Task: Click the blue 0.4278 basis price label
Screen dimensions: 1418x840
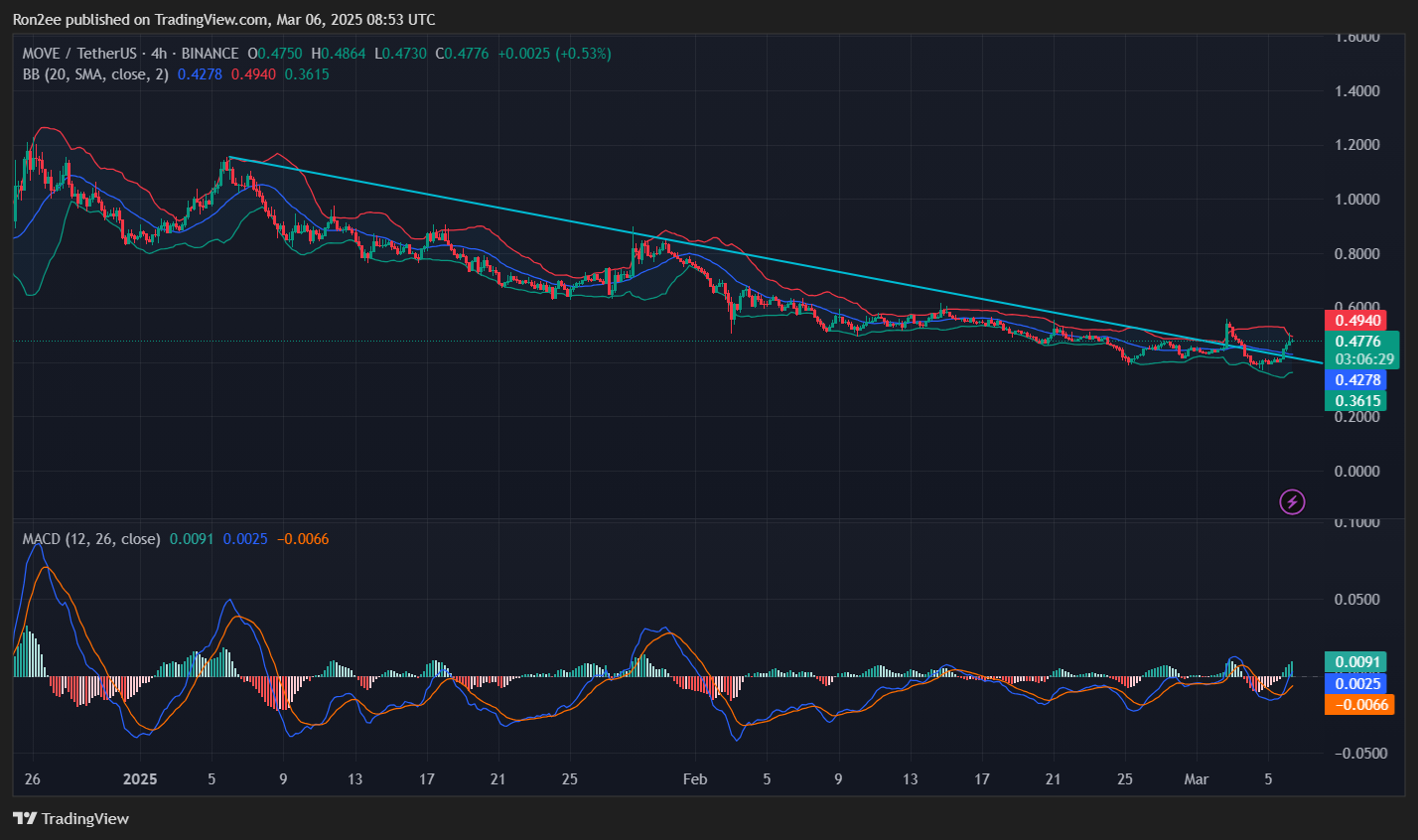Action: pyautogui.click(x=1358, y=379)
